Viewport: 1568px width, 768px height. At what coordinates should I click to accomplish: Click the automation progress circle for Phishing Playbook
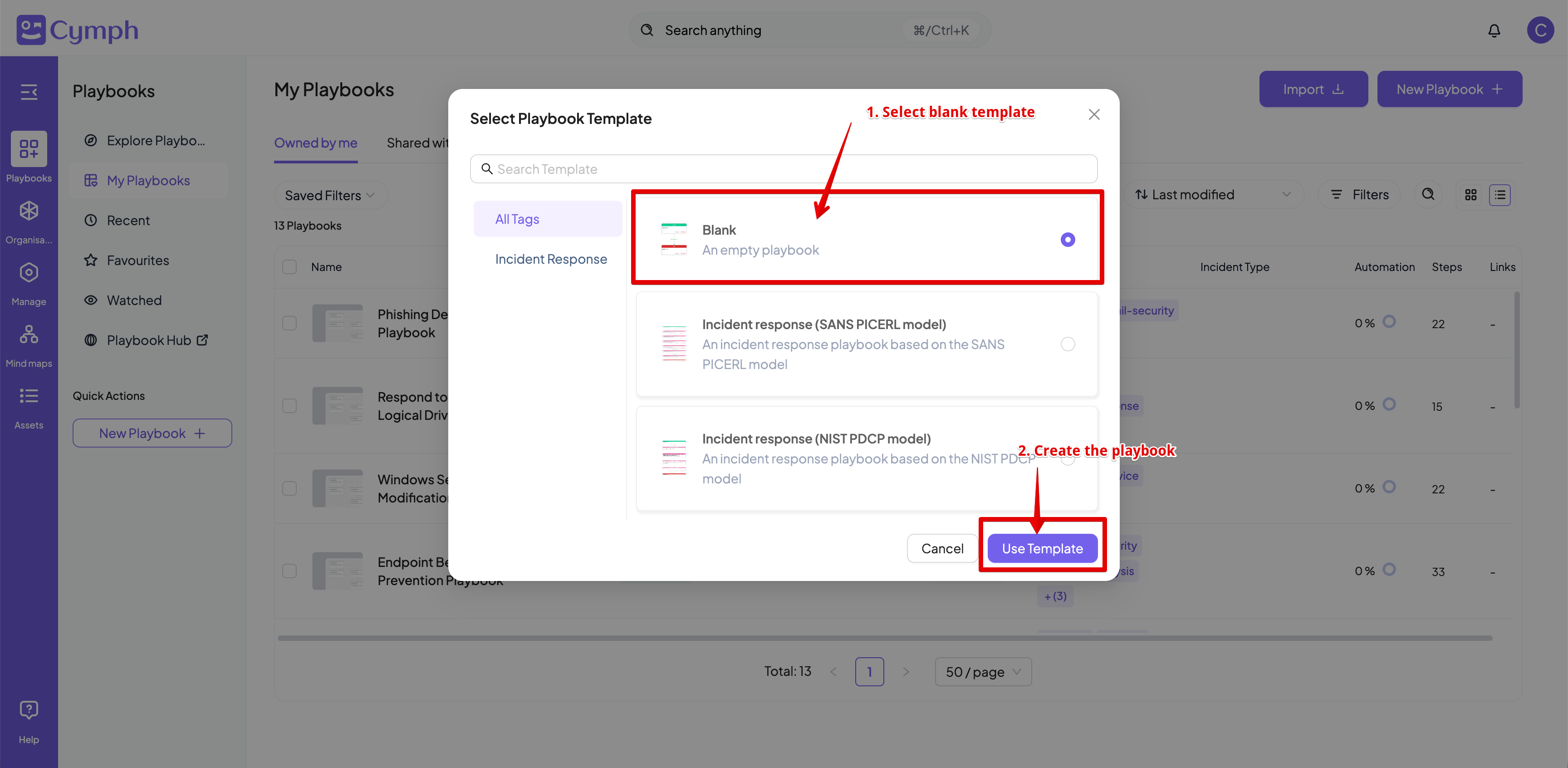tap(1390, 323)
